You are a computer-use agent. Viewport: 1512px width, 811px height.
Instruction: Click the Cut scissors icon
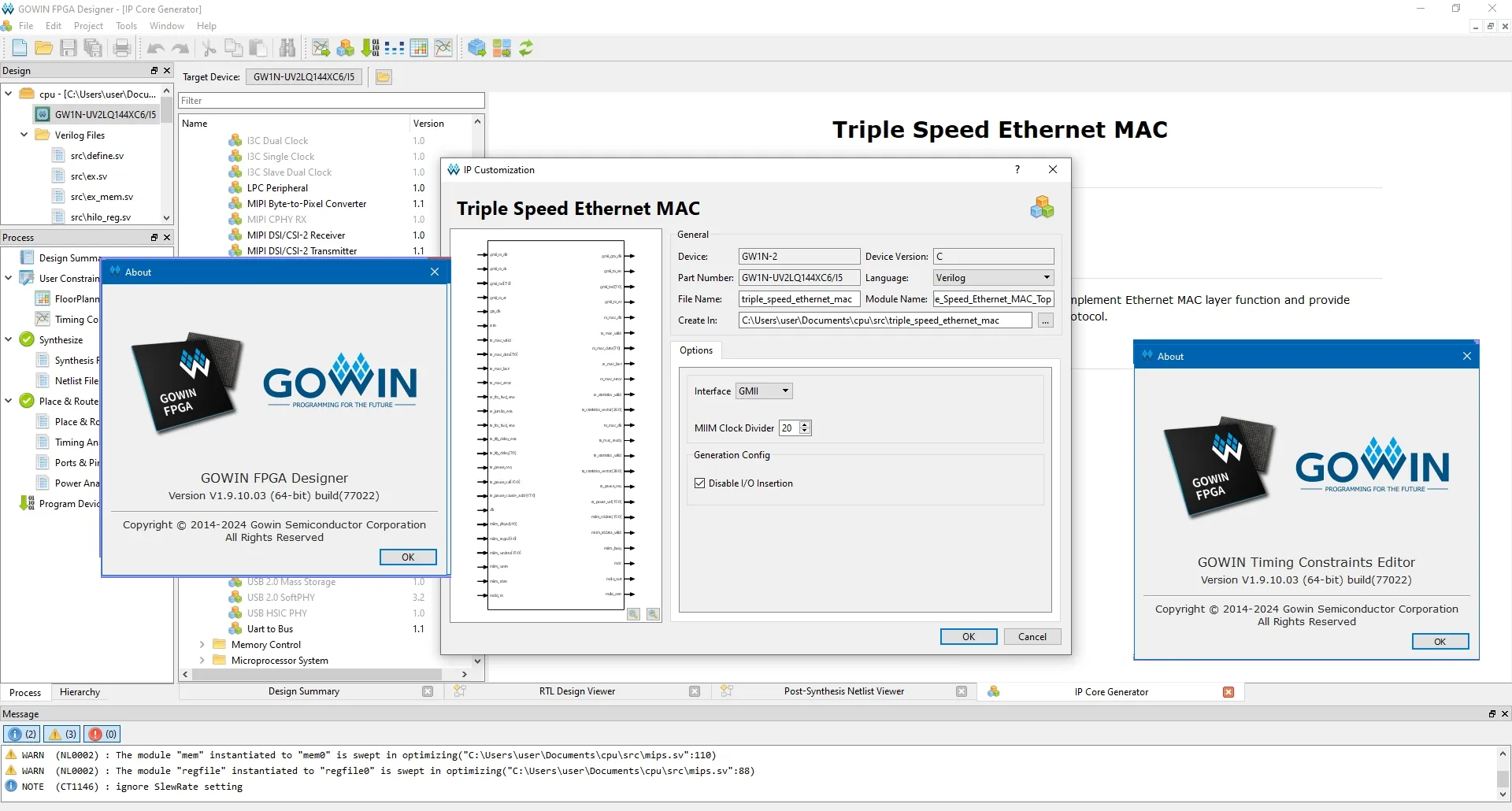coord(209,48)
